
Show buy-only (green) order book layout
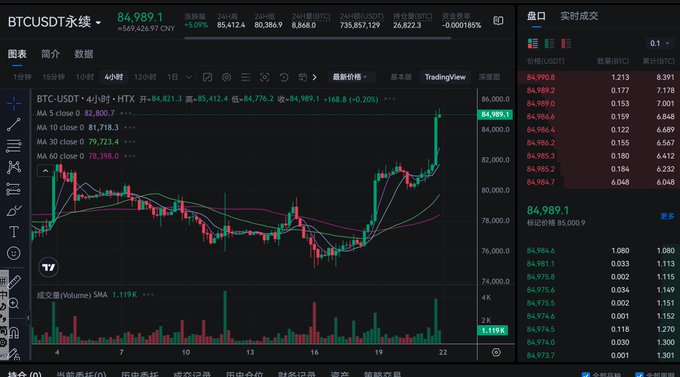point(549,43)
